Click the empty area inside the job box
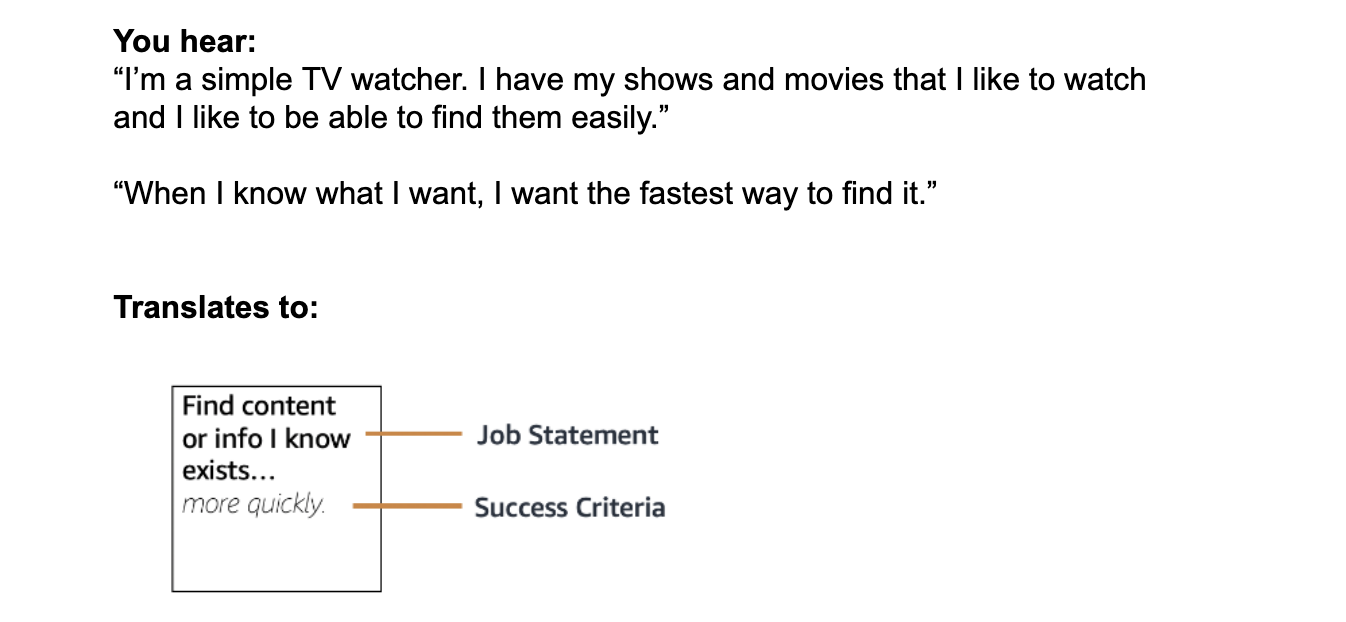Screen dimensions: 1346x622 tap(276, 553)
